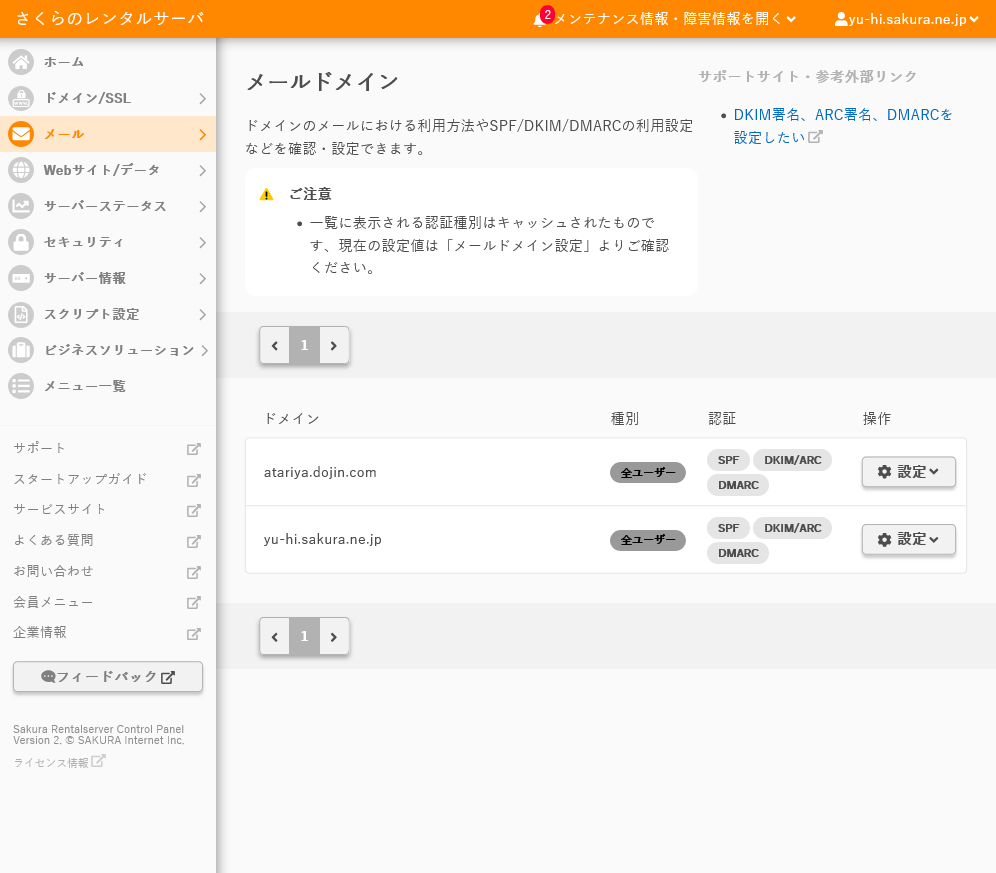Image resolution: width=996 pixels, height=873 pixels.
Task: Click the Home icon in sidebar
Action: click(21, 62)
